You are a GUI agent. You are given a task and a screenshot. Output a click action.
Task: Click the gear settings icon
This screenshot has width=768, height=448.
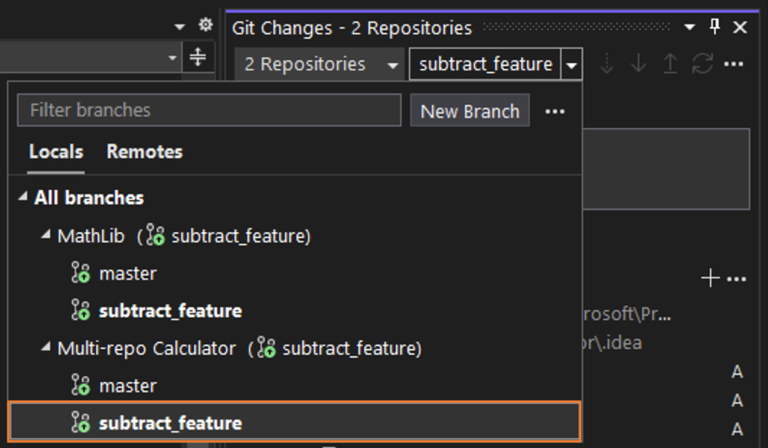[206, 25]
